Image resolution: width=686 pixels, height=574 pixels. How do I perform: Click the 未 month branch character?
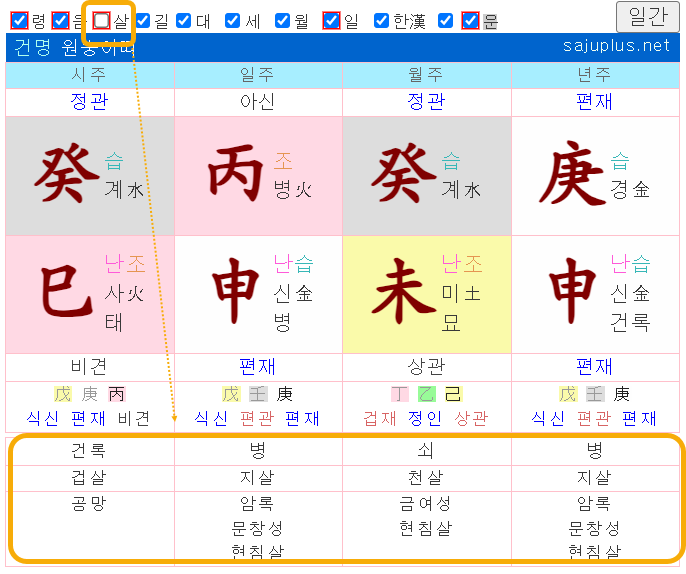pos(403,294)
